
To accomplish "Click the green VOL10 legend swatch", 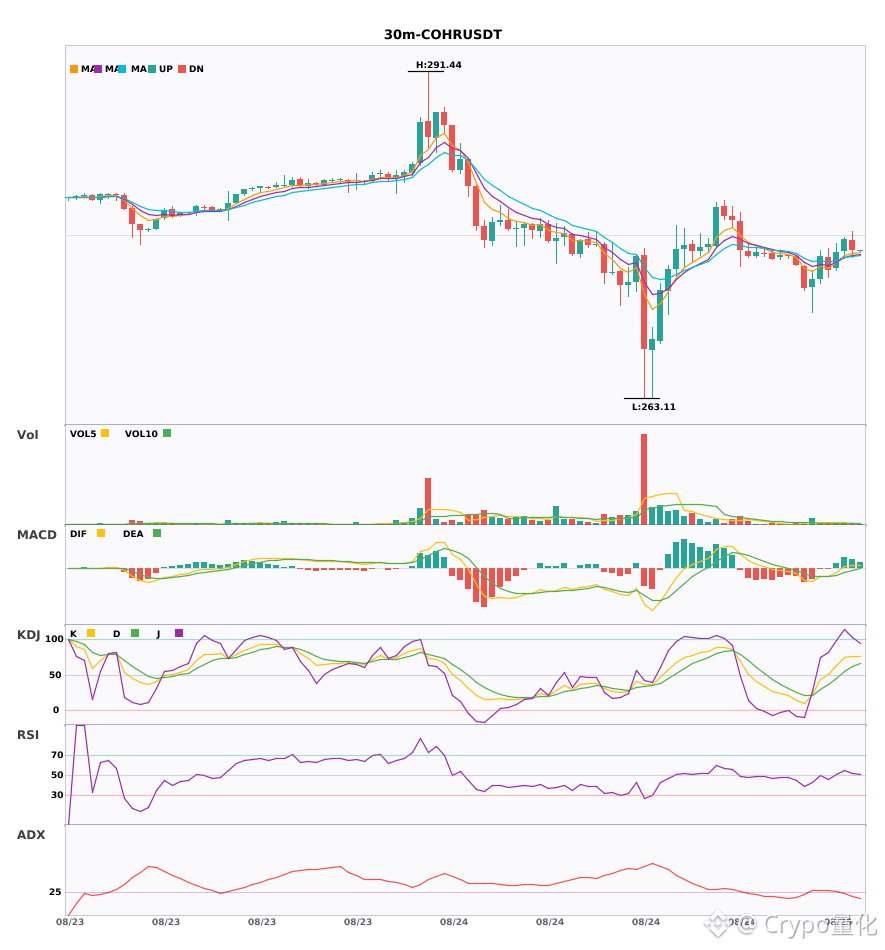I will point(167,433).
